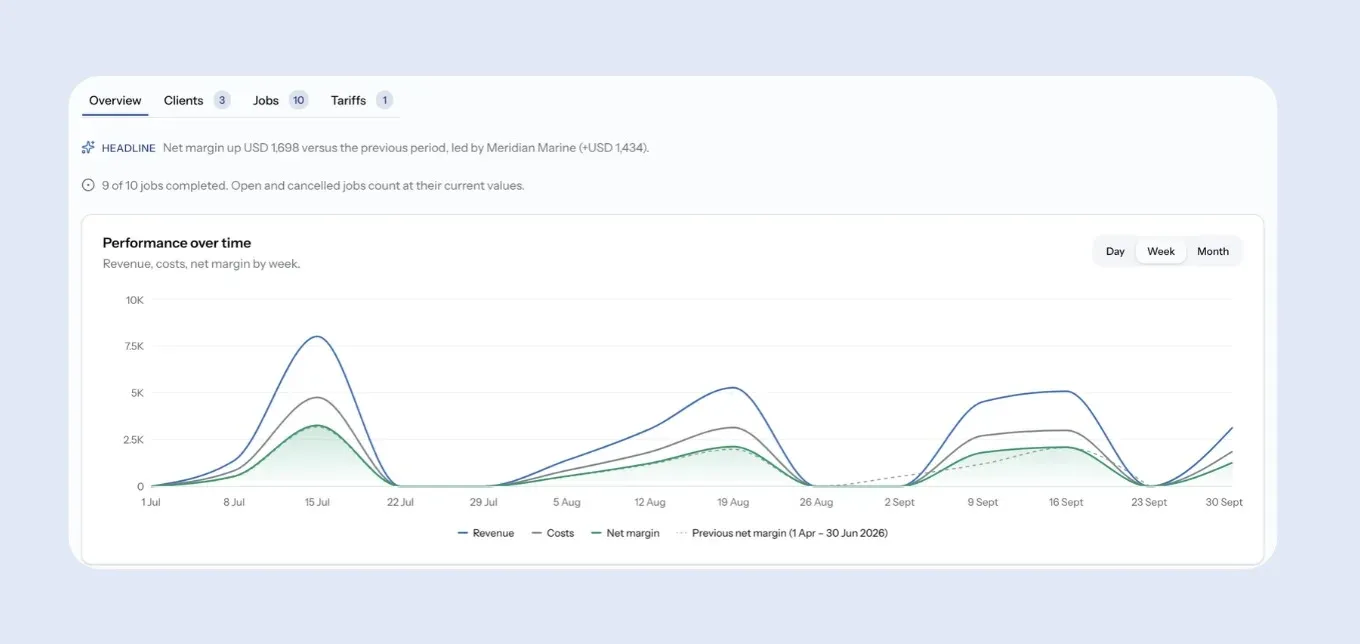
Task: Click the 1 Jul axis label
Action: pos(151,503)
